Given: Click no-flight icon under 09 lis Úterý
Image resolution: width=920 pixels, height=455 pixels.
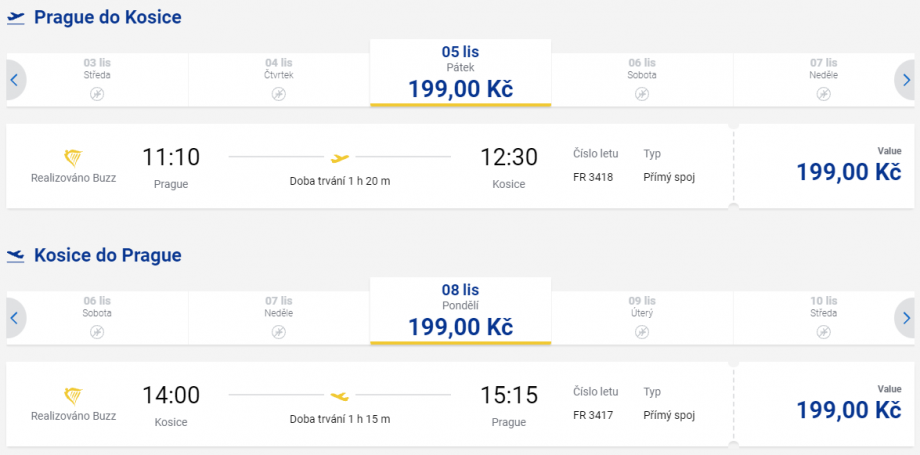Looking at the screenshot, I should click(641, 332).
